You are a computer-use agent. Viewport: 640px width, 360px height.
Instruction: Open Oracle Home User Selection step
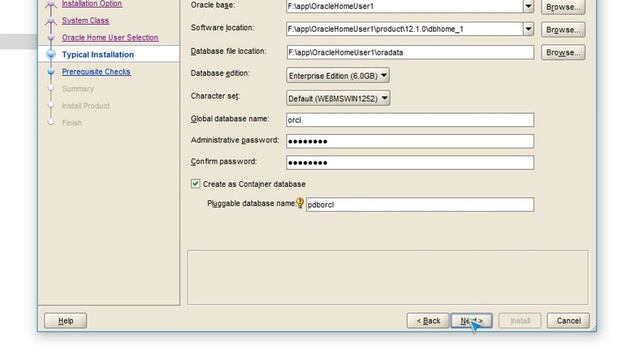coord(110,38)
